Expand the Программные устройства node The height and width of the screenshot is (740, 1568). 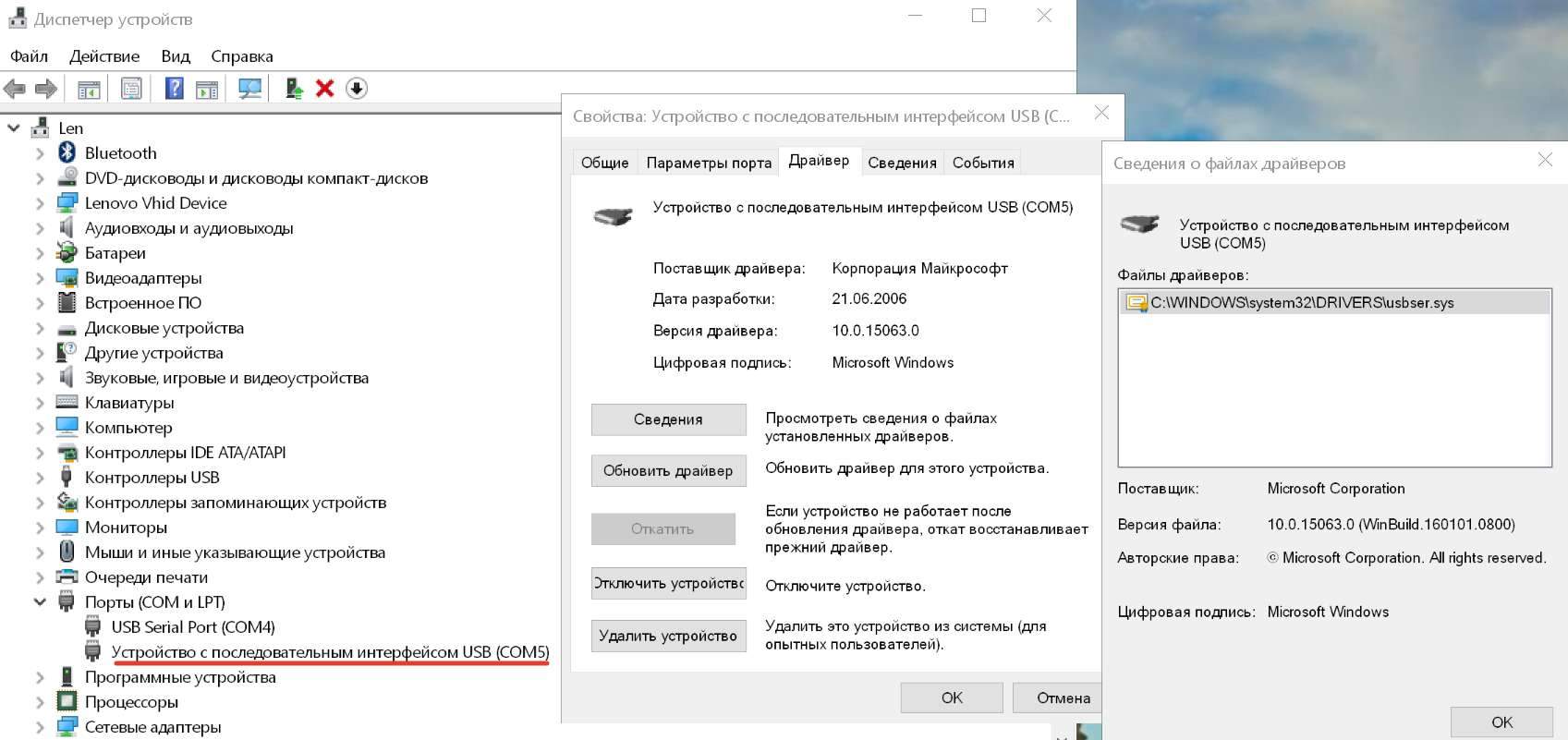point(40,677)
